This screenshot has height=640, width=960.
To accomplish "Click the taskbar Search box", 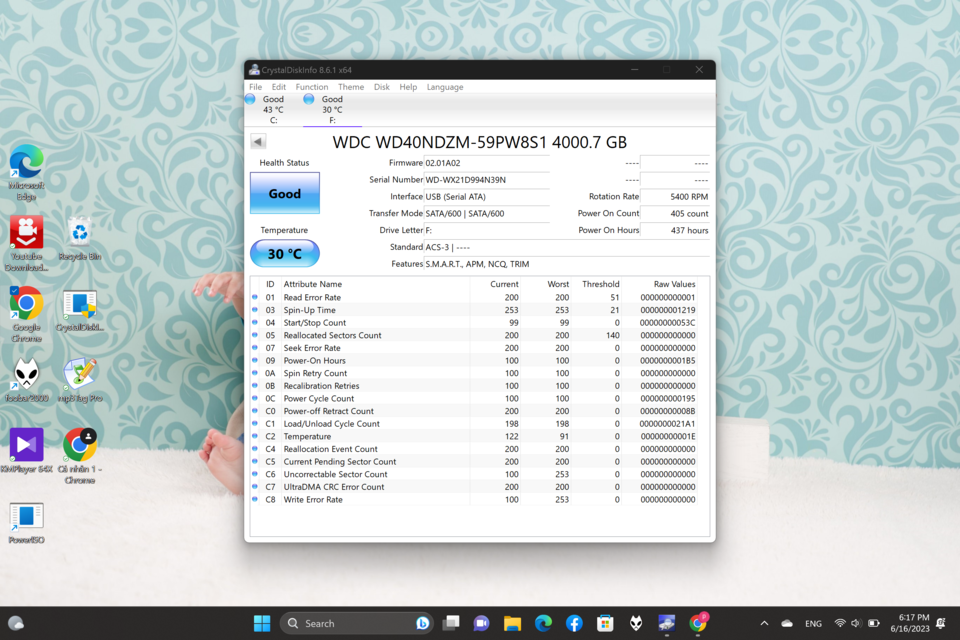I will 356,623.
